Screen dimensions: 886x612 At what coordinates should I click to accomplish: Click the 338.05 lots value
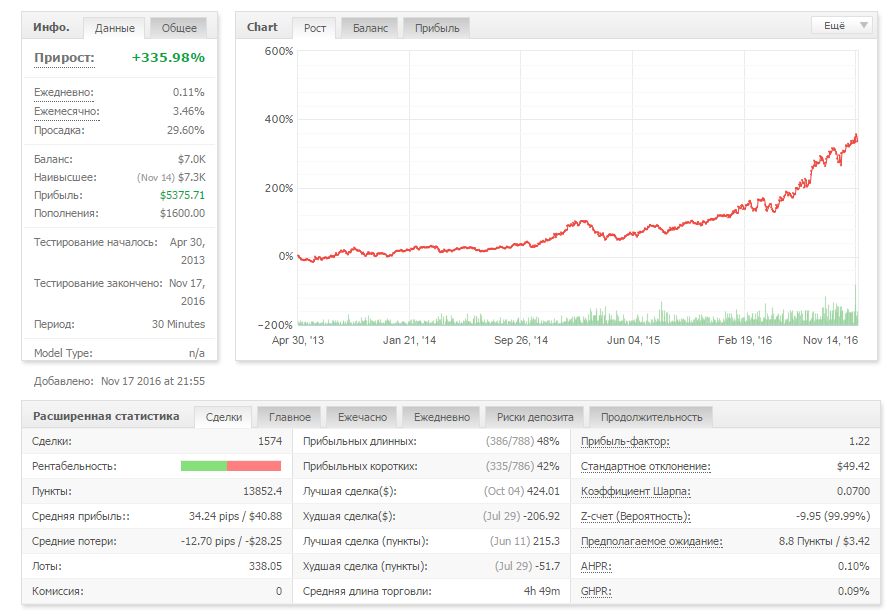click(x=265, y=566)
